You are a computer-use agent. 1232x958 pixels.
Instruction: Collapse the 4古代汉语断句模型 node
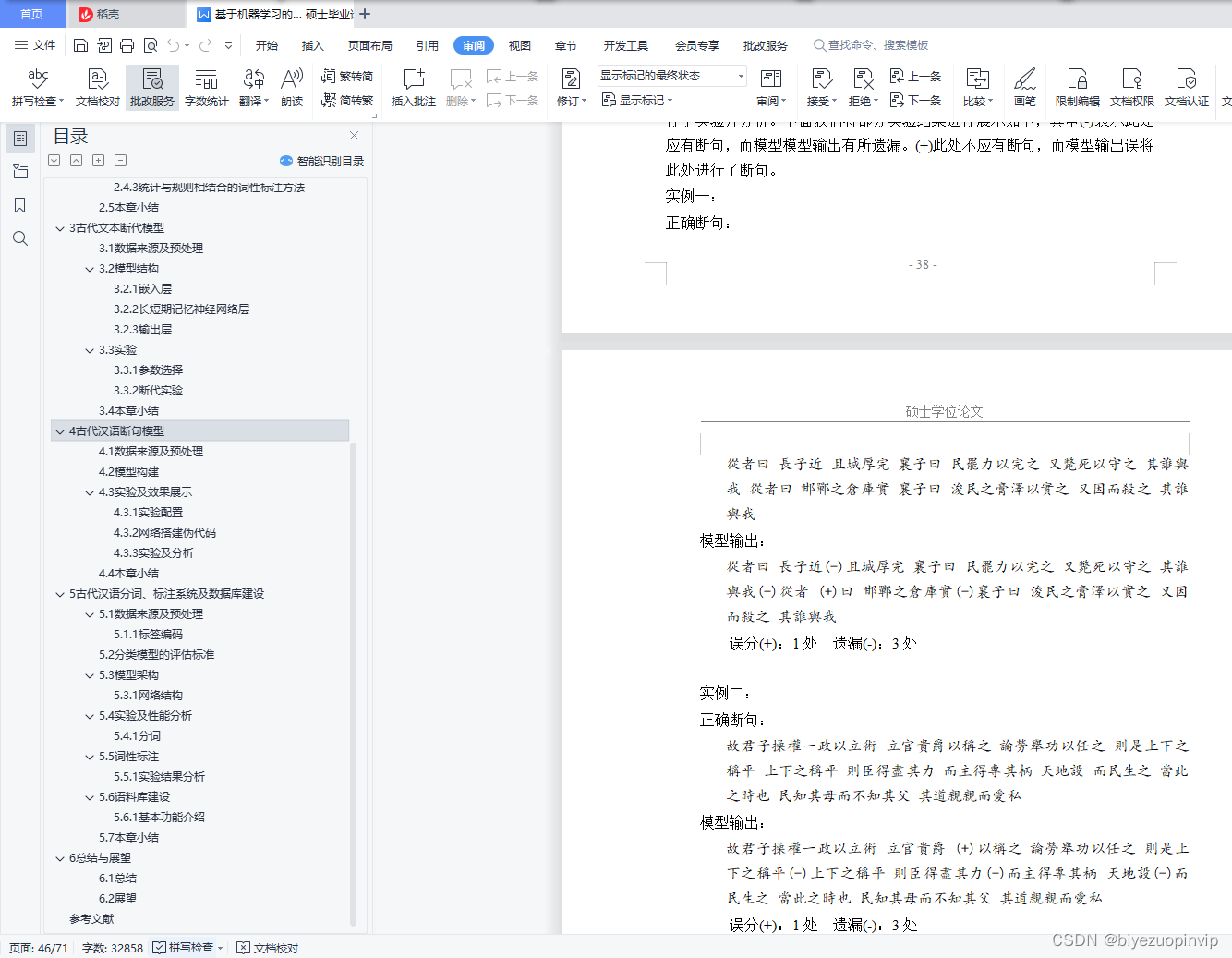coord(60,431)
